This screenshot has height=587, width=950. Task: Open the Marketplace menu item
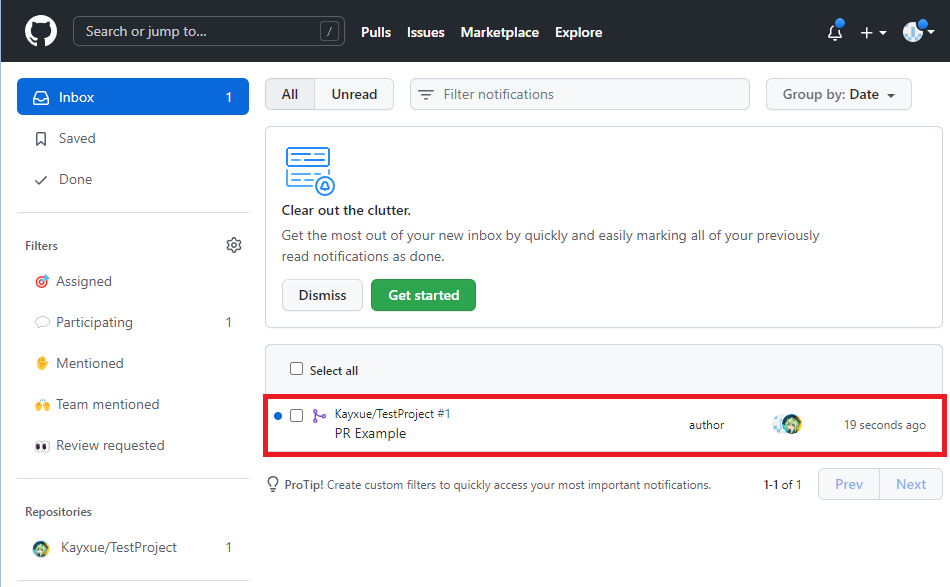click(499, 32)
